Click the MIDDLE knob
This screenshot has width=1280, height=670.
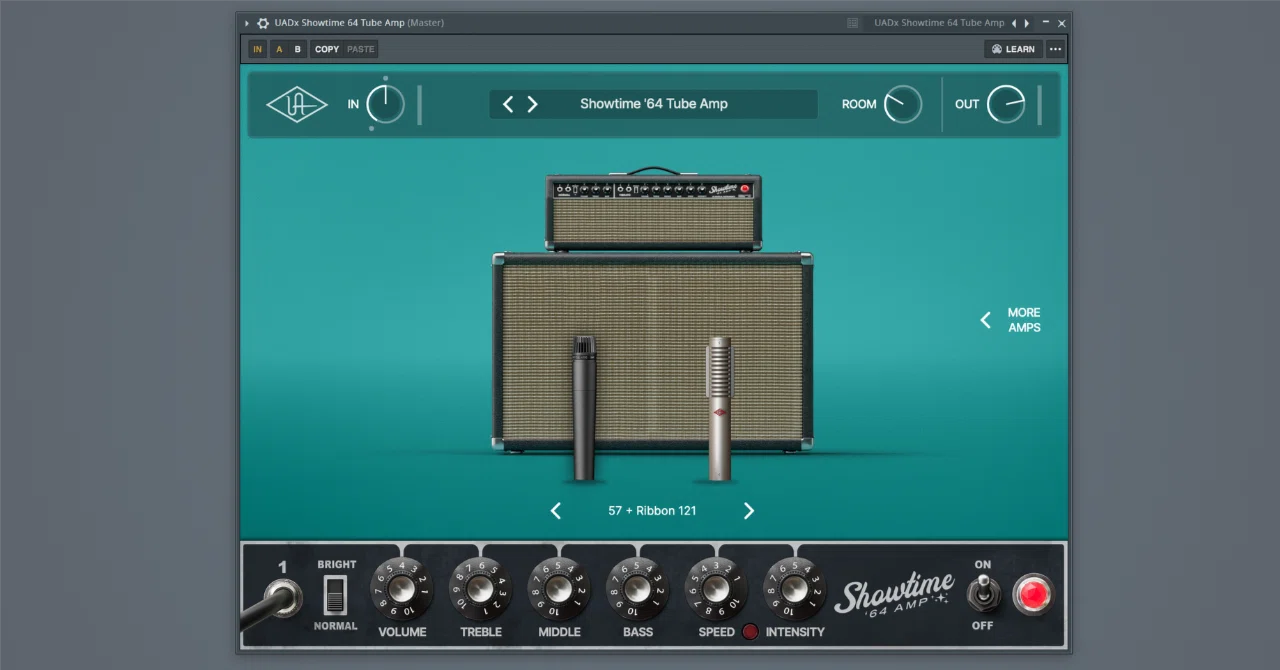(559, 589)
